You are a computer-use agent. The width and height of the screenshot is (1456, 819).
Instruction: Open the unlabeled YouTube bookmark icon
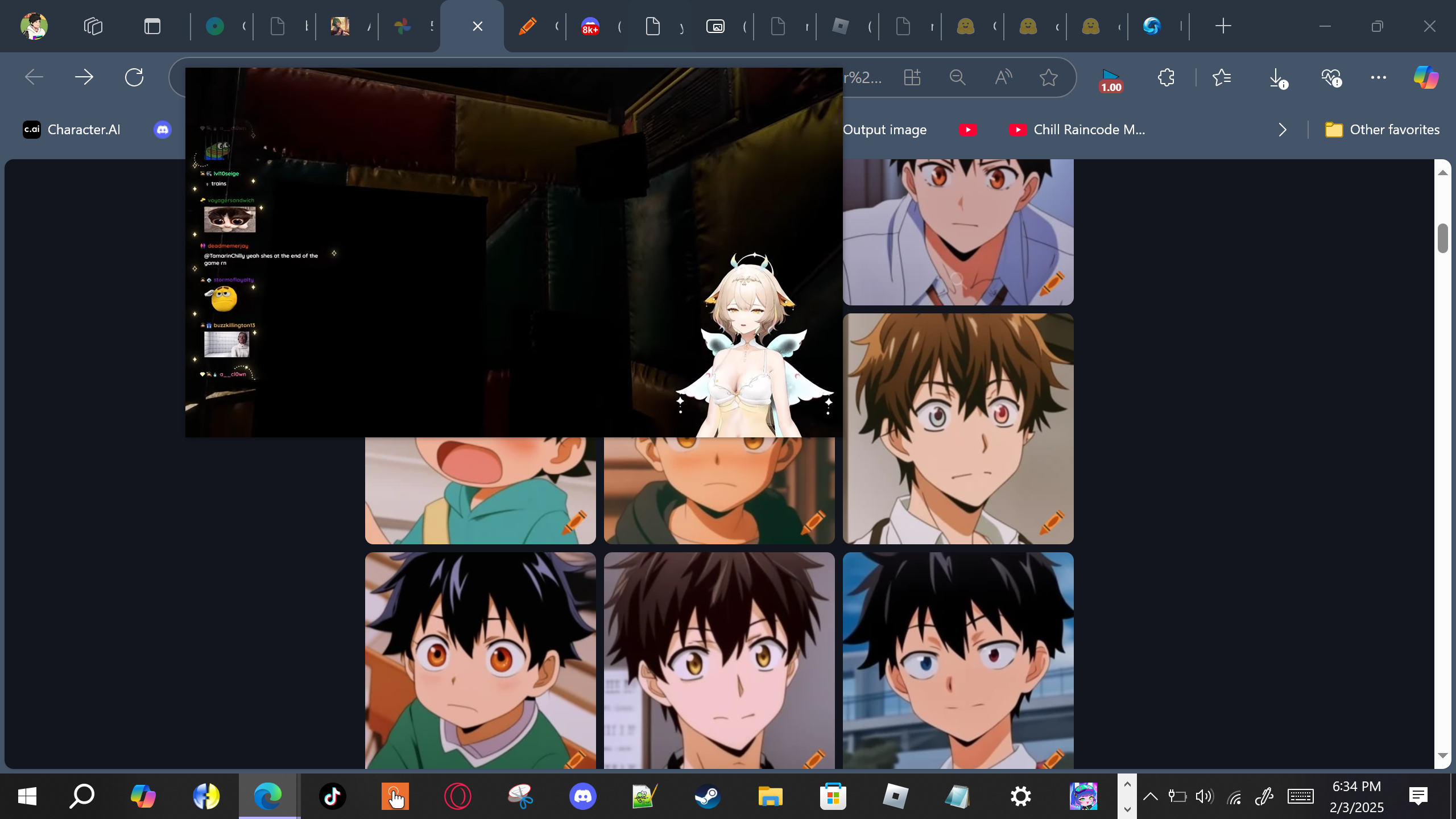pyautogui.click(x=968, y=130)
